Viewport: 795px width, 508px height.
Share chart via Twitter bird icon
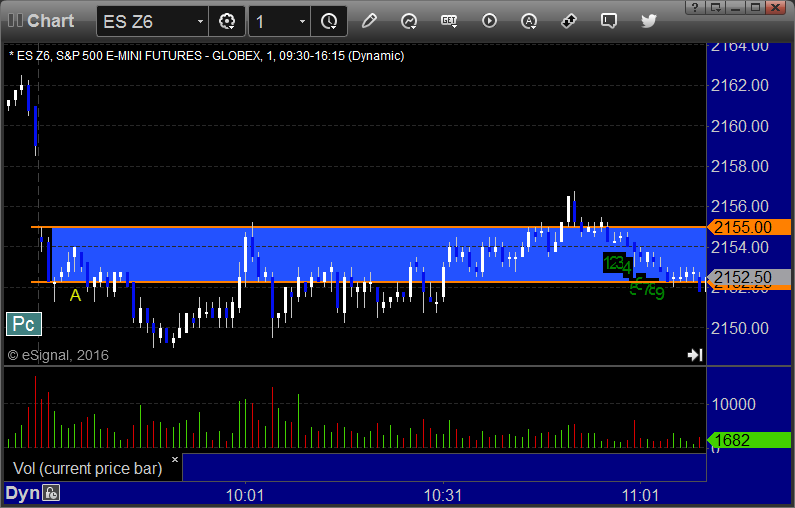(x=649, y=21)
